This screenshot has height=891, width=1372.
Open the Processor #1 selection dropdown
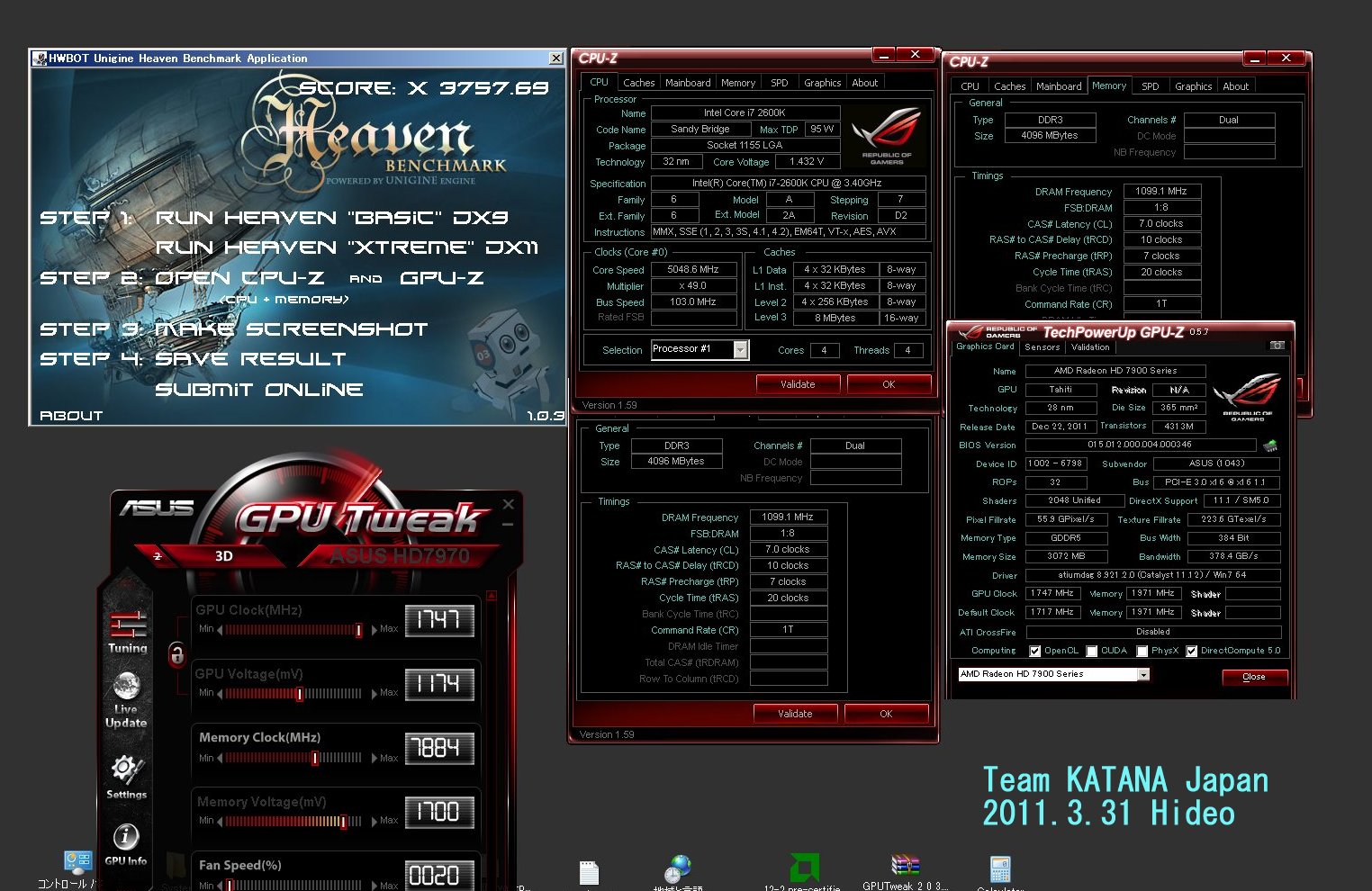tap(740, 350)
